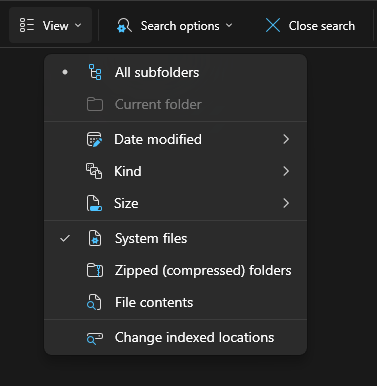This screenshot has height=386, width=377.
Task: Click the Zipped folders zipper icon
Action: (x=95, y=270)
